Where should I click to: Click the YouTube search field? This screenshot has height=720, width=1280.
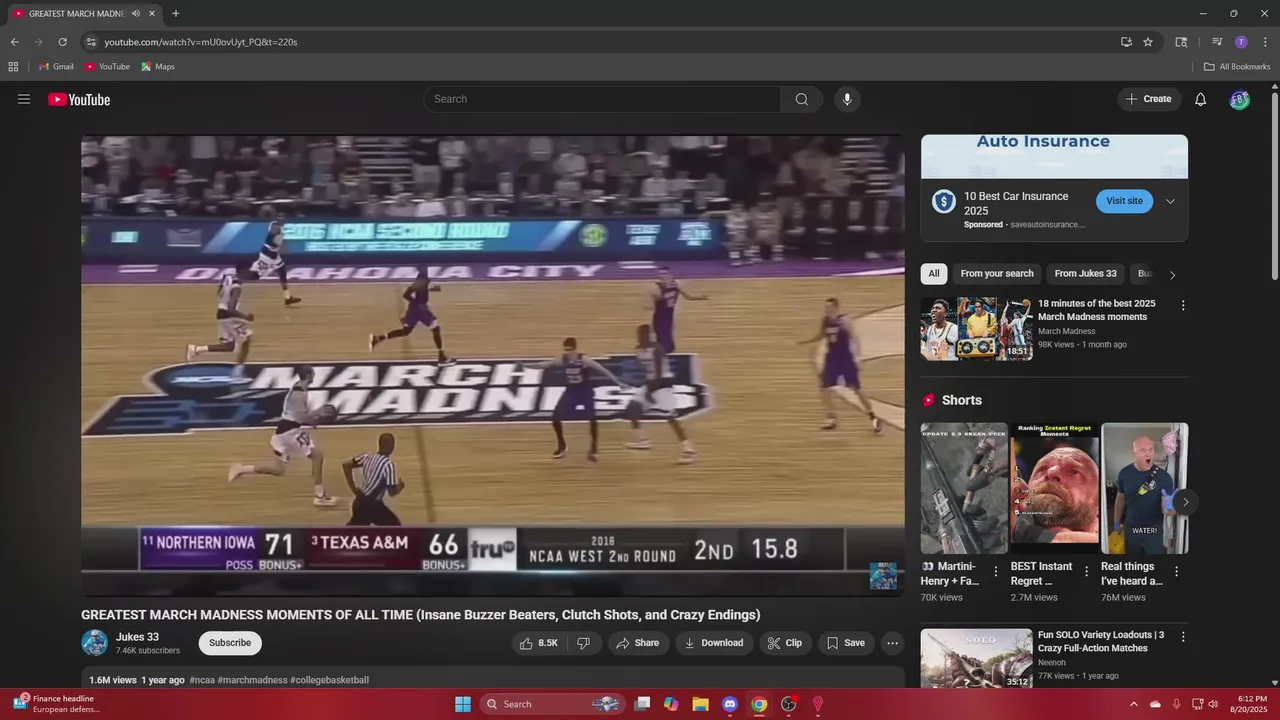tap(602, 99)
